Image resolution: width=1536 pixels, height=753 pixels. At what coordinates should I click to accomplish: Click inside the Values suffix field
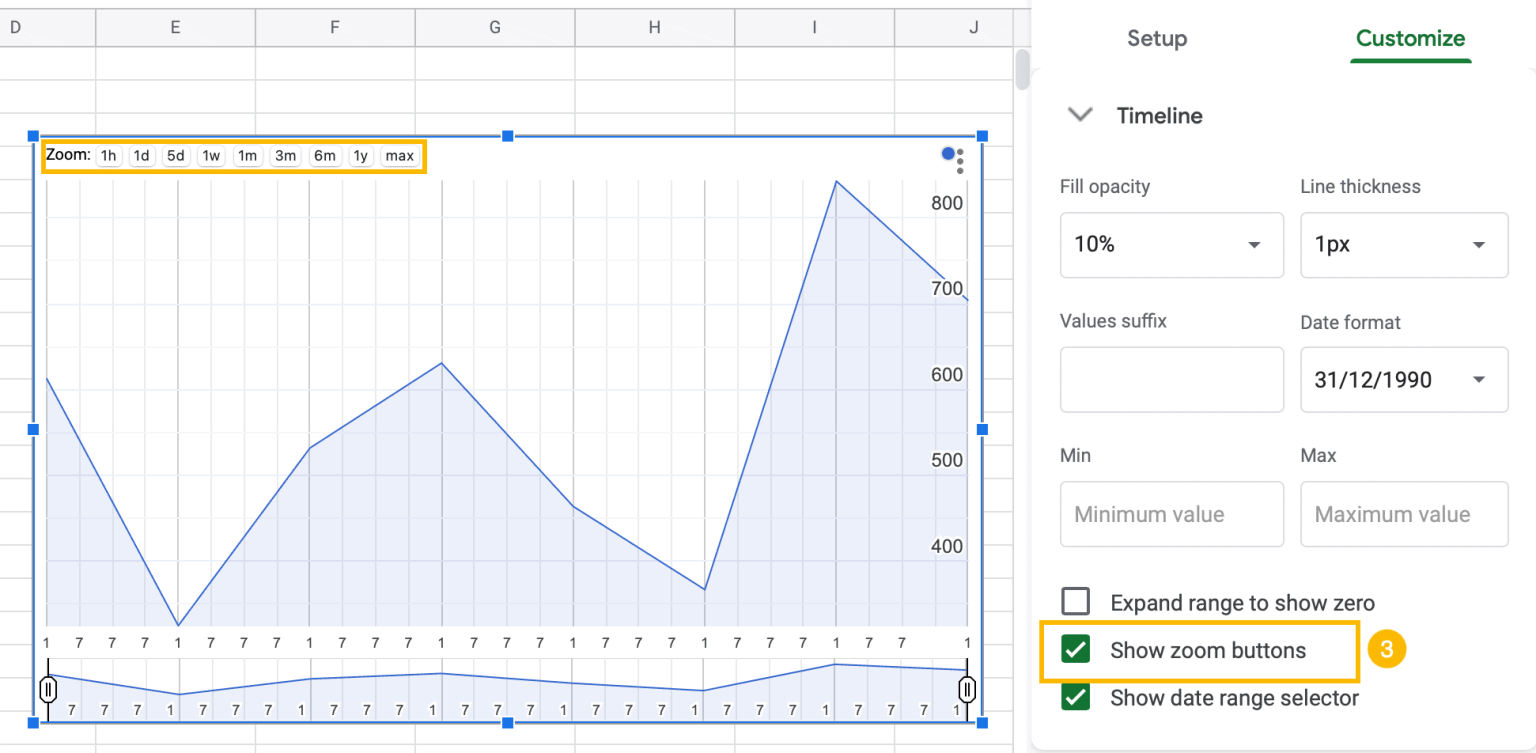pos(1171,379)
